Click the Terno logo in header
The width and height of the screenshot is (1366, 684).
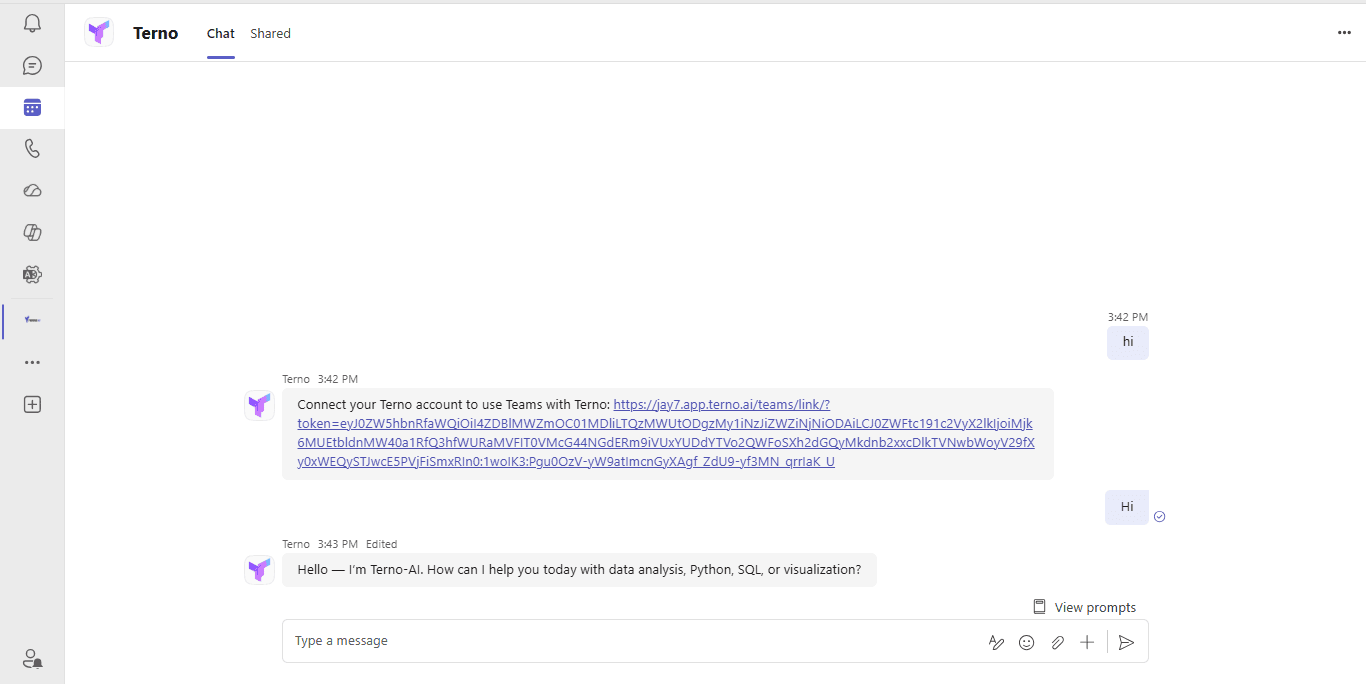(99, 33)
